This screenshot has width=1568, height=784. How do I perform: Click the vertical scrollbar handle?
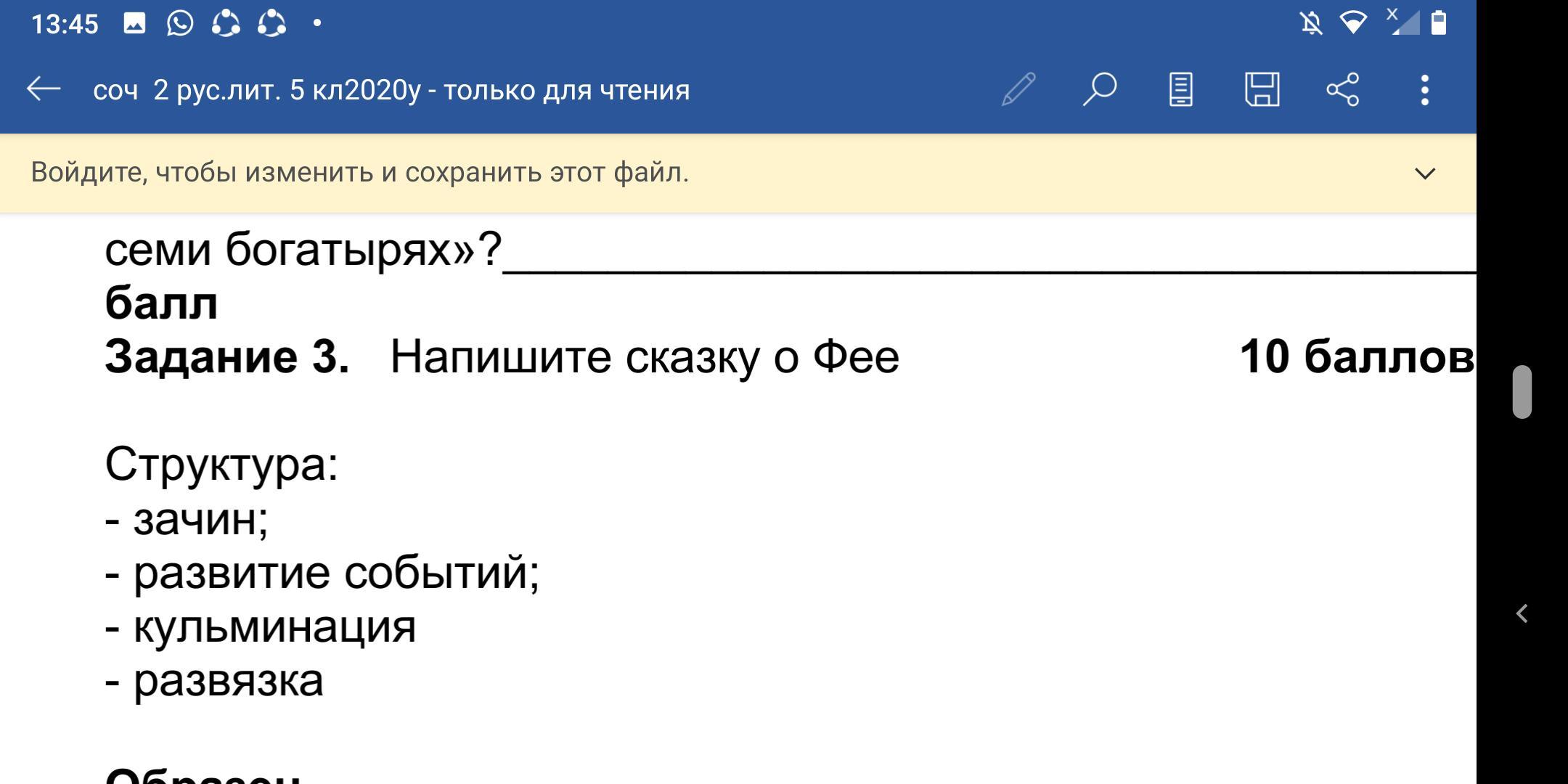coord(1522,392)
